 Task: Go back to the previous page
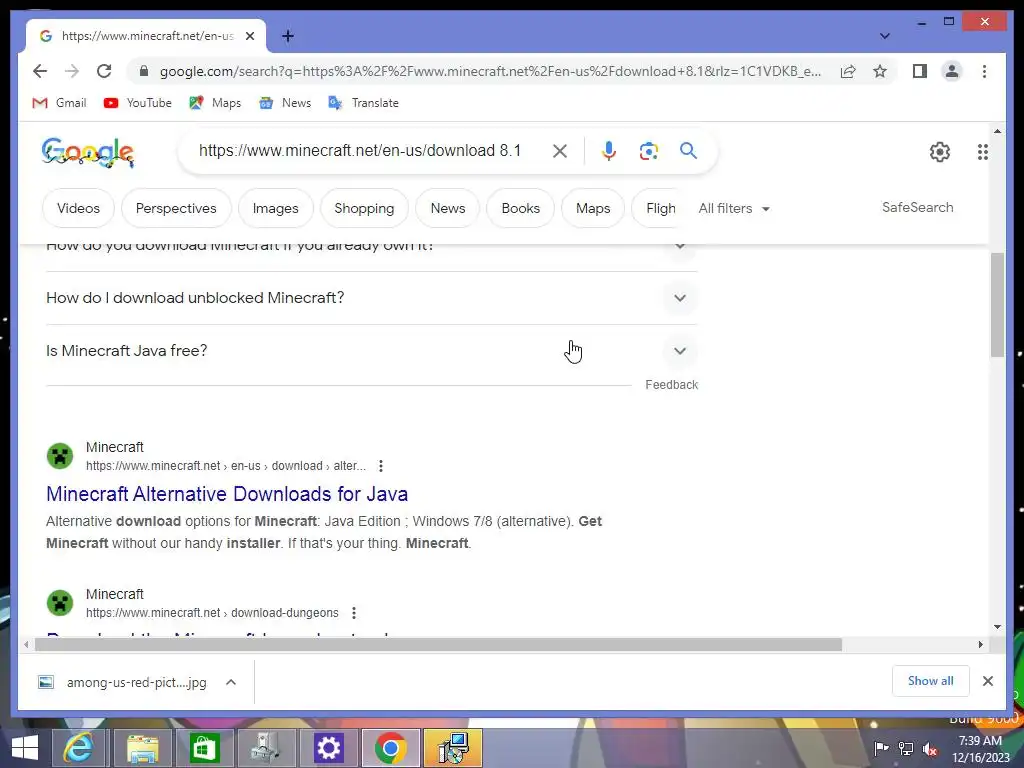(40, 71)
